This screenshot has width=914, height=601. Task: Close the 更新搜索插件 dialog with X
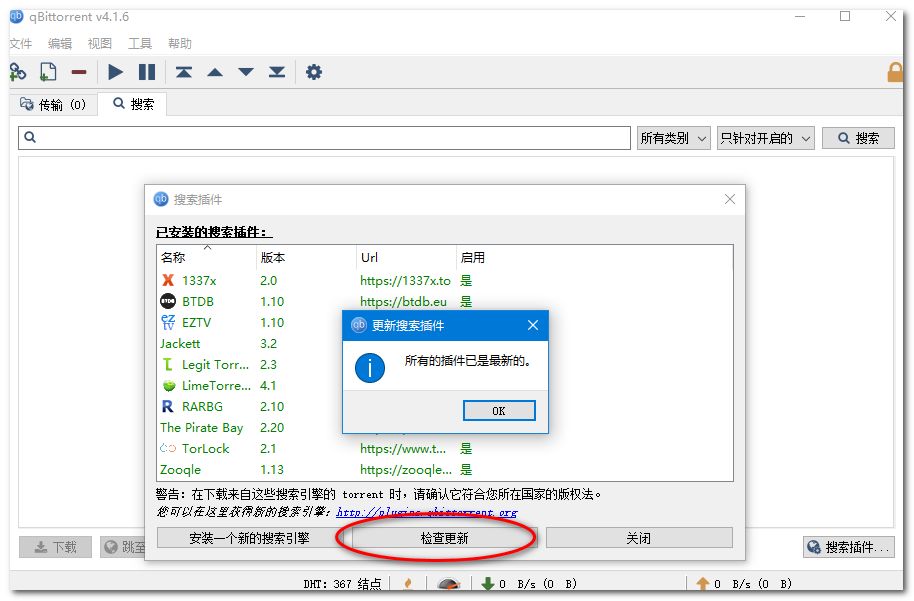(x=533, y=325)
